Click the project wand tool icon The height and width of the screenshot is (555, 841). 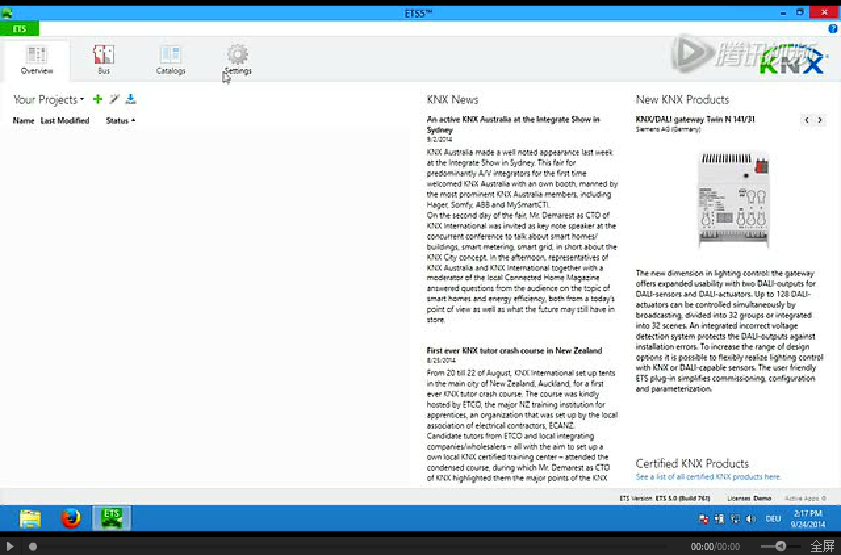pos(114,99)
